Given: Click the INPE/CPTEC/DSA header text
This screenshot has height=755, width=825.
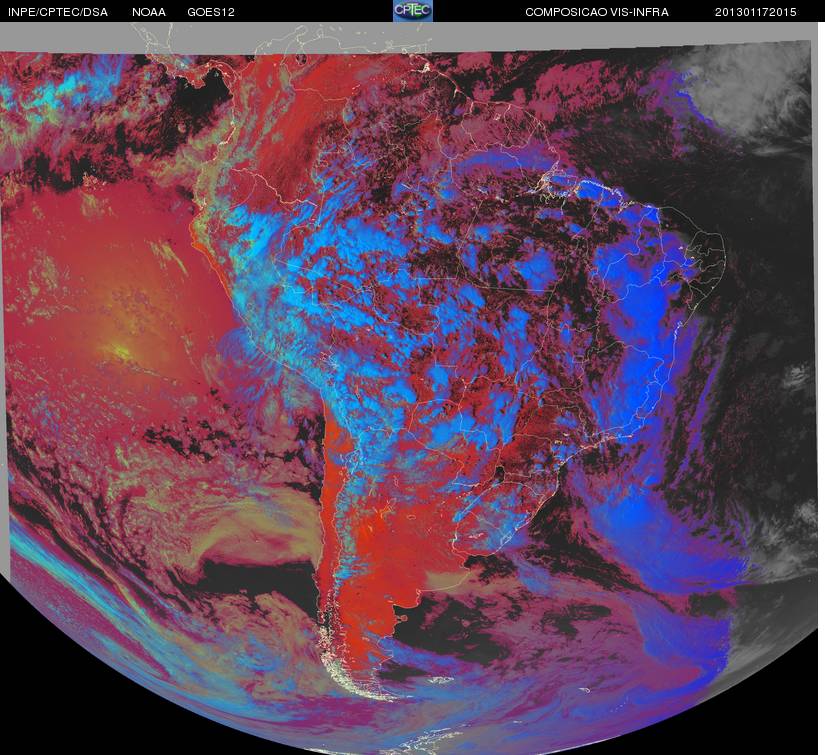Looking at the screenshot, I should click(58, 12).
